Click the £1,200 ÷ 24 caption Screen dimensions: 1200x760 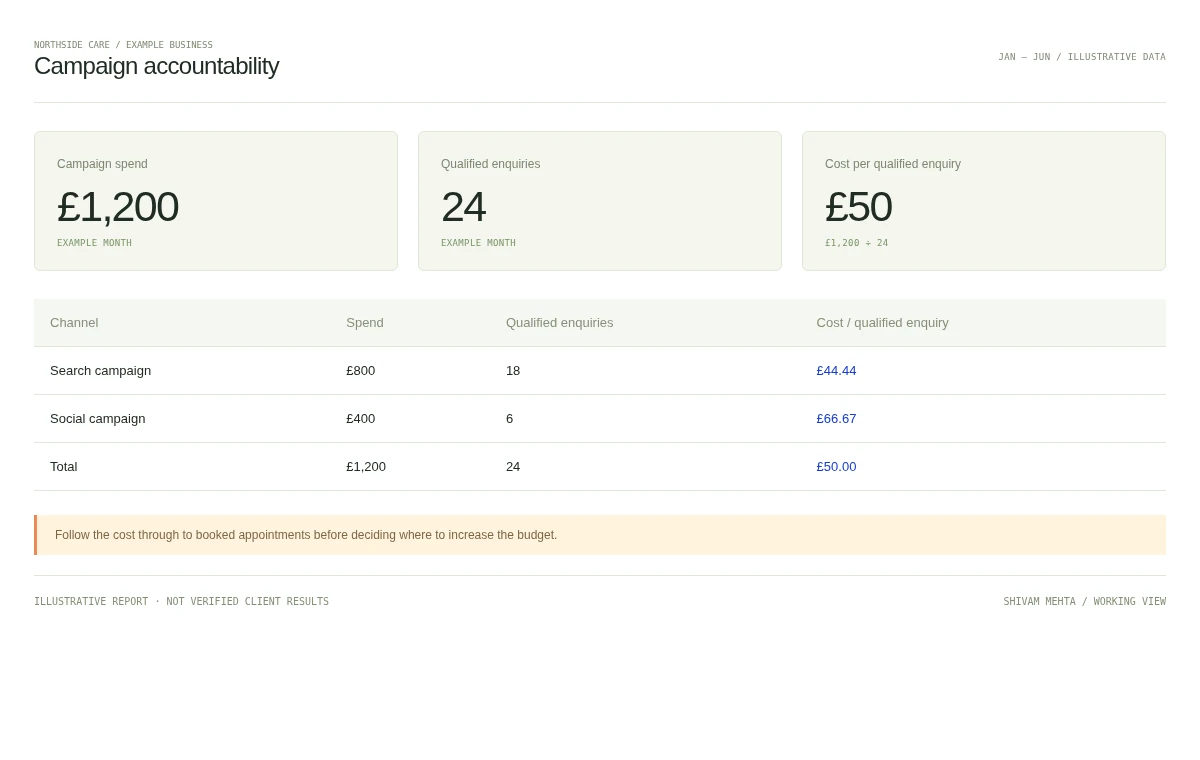pos(856,243)
